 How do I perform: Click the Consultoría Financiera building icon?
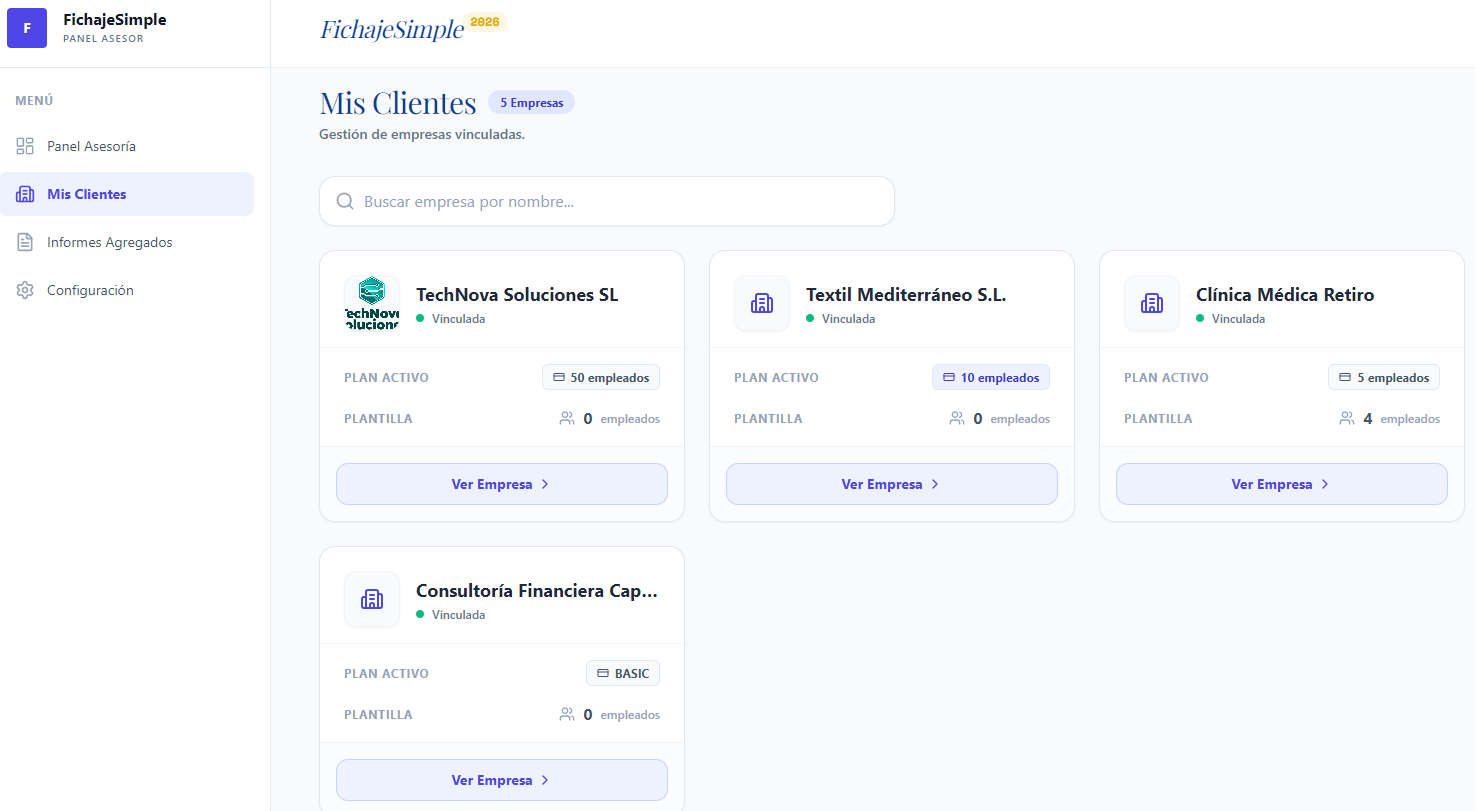pos(371,598)
